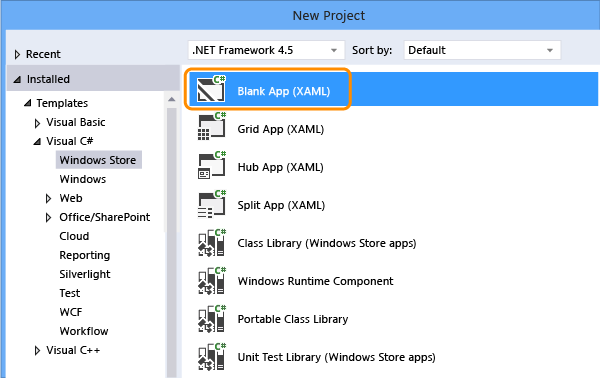Select the WCF category
This screenshot has height=378, width=600.
pos(71,312)
